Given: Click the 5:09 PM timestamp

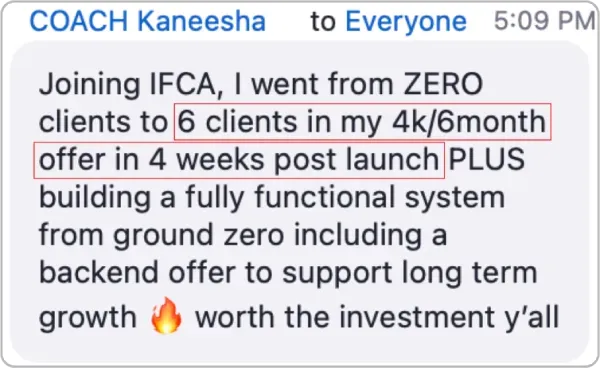Looking at the screenshot, I should point(545,21).
